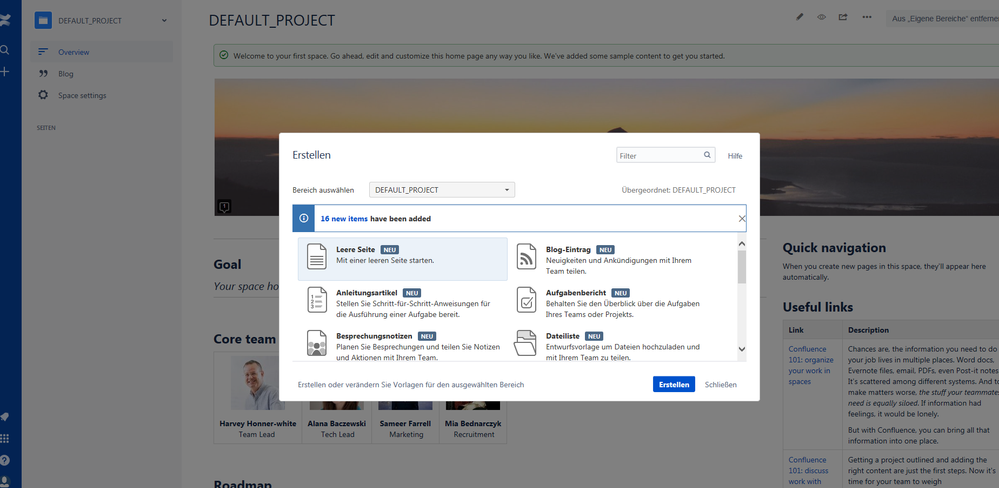Click the share icon in page header
Image resolution: width=999 pixels, height=488 pixels.
[x=843, y=17]
